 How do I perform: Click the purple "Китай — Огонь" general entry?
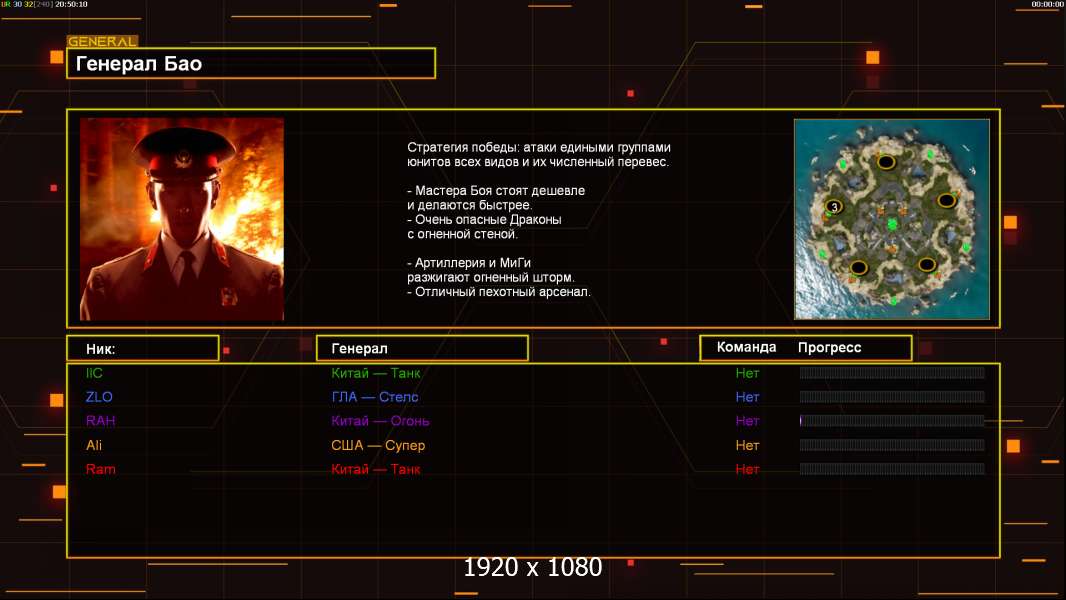point(380,421)
